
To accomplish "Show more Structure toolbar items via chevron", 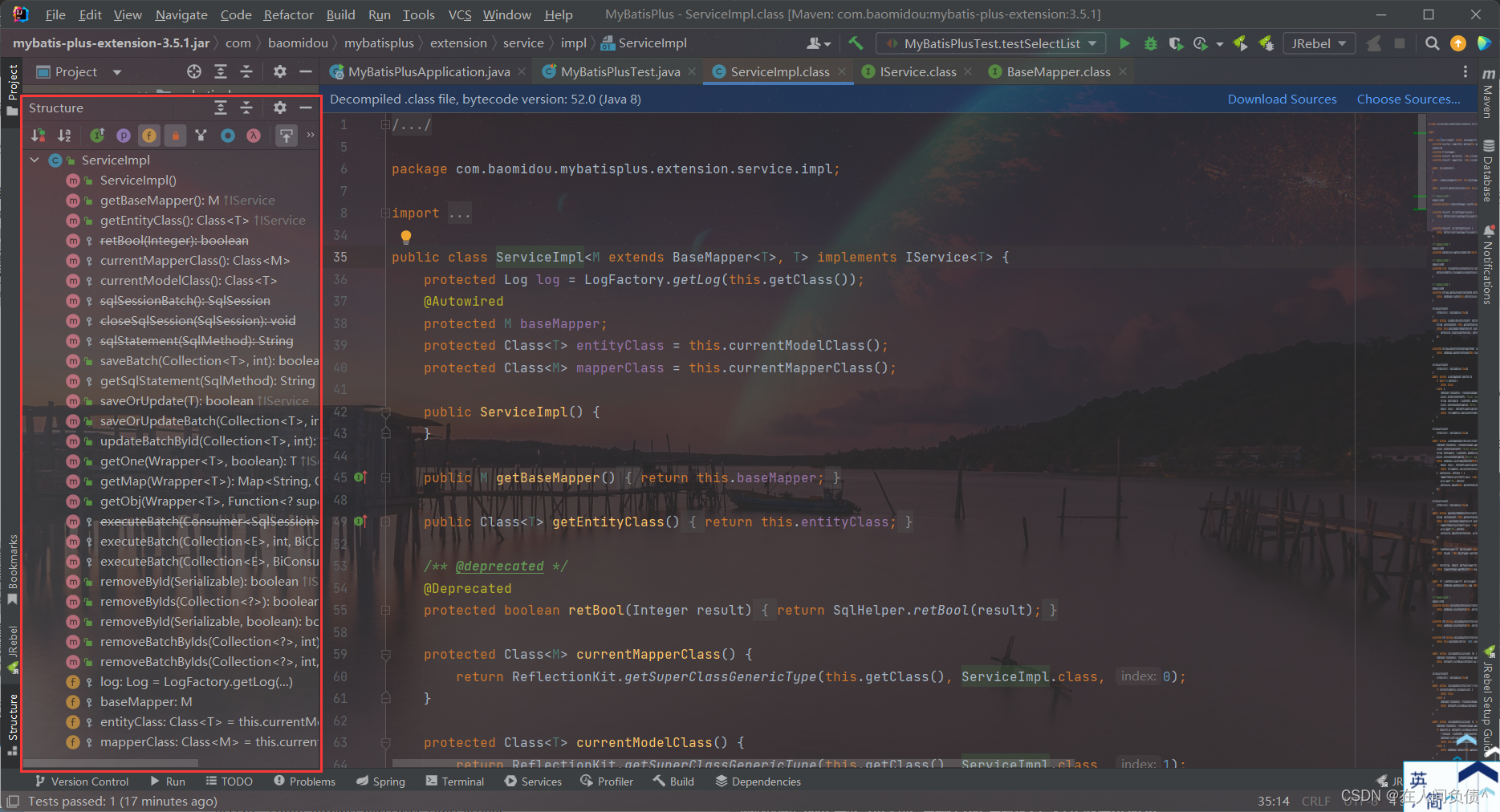I will (x=311, y=135).
